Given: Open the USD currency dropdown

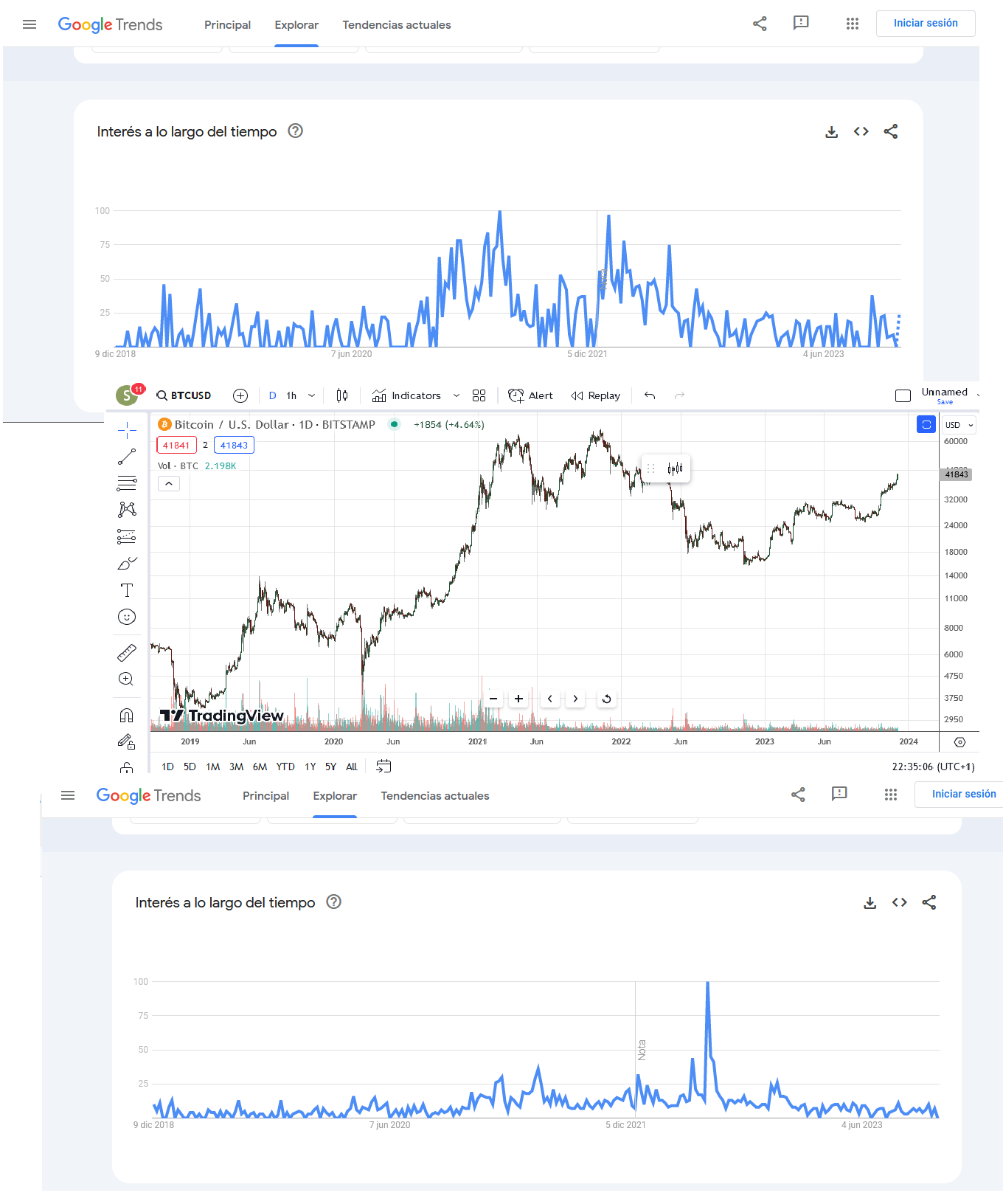Looking at the screenshot, I should coord(959,425).
